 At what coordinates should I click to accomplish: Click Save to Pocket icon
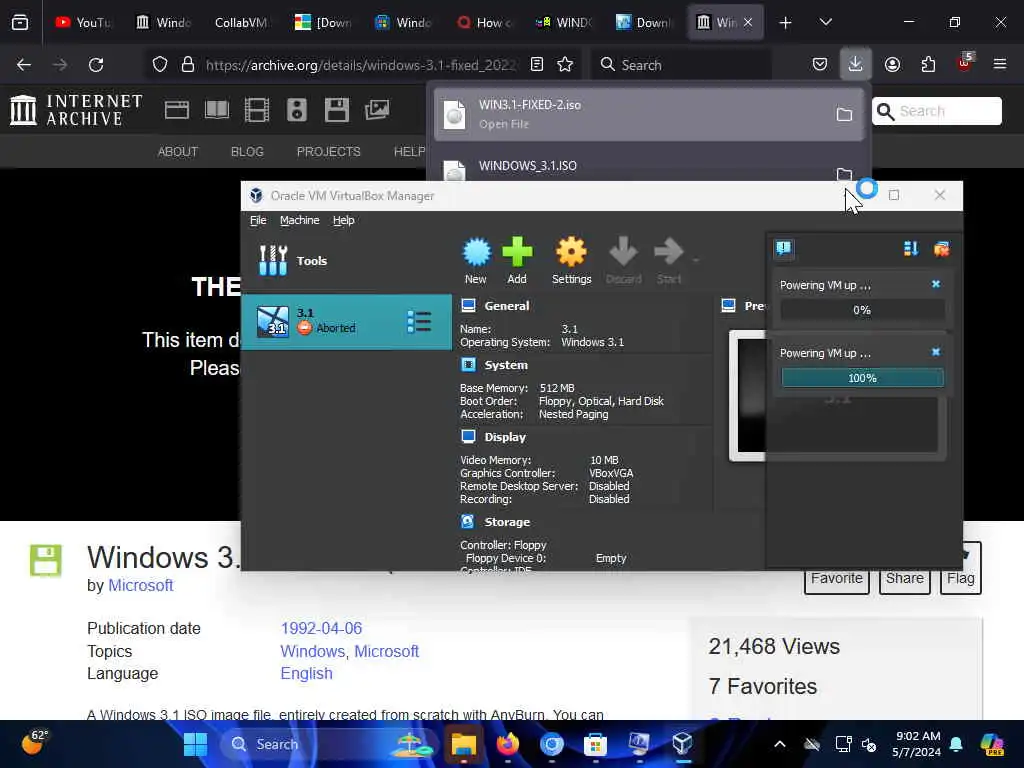coord(820,64)
